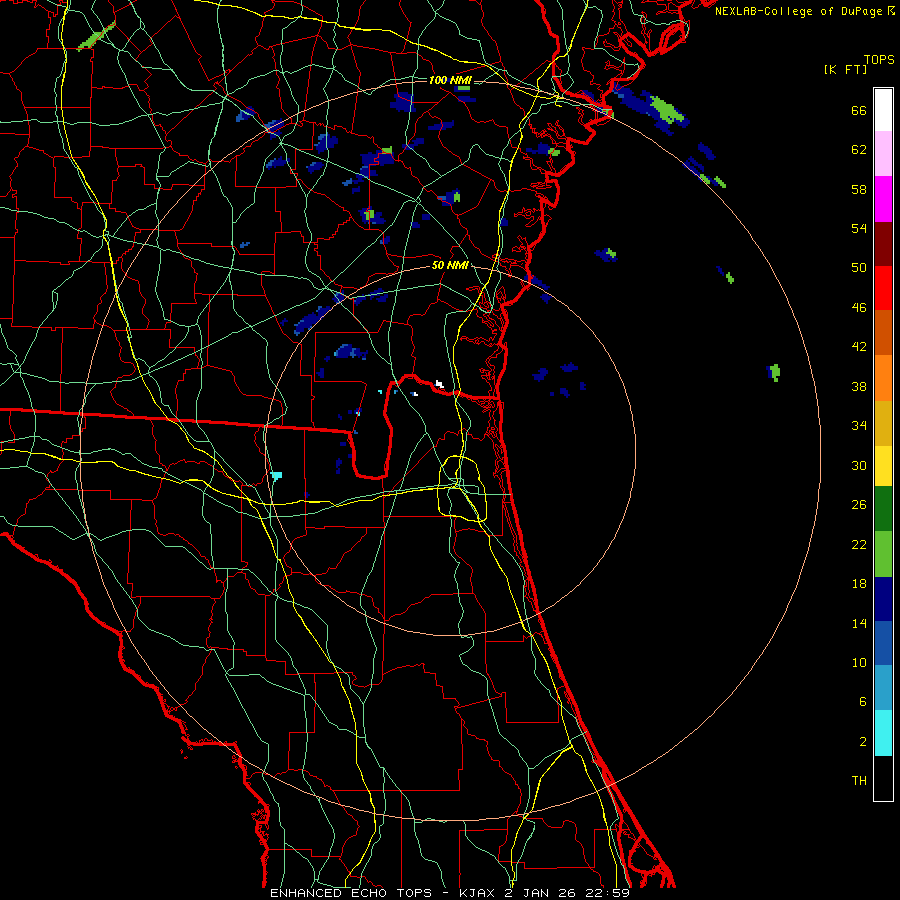Click the 100 NMI range ring label
900x900 pixels.
point(450,80)
